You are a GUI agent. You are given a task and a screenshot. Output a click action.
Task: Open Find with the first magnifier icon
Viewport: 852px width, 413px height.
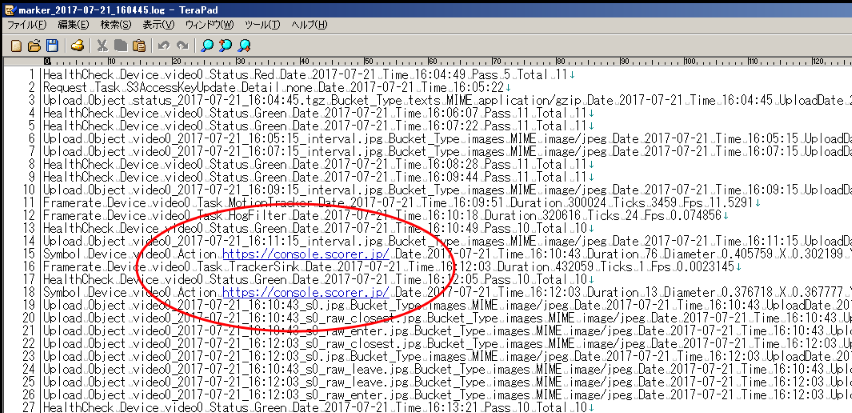pyautogui.click(x=207, y=46)
